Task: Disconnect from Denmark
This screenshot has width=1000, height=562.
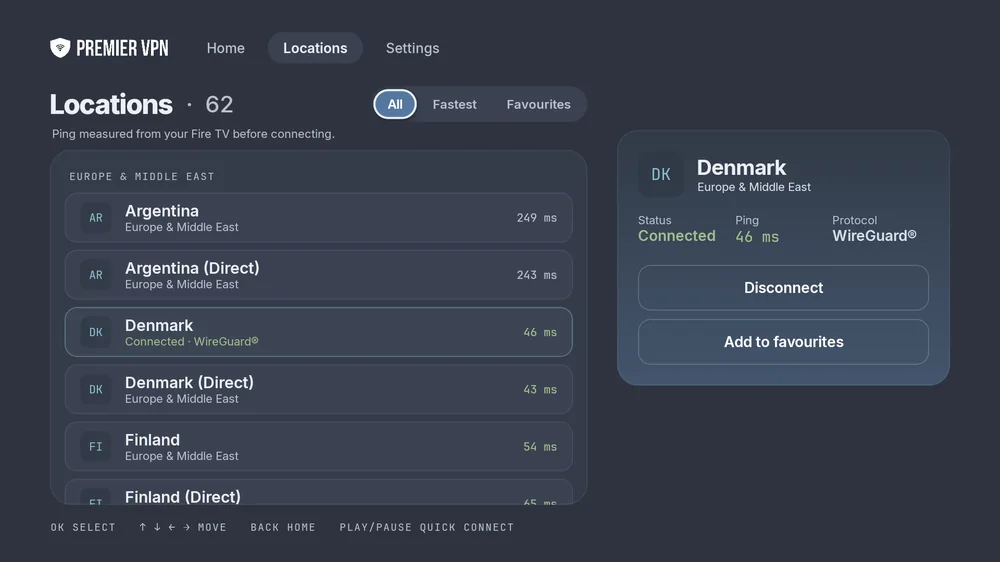Action: (783, 288)
